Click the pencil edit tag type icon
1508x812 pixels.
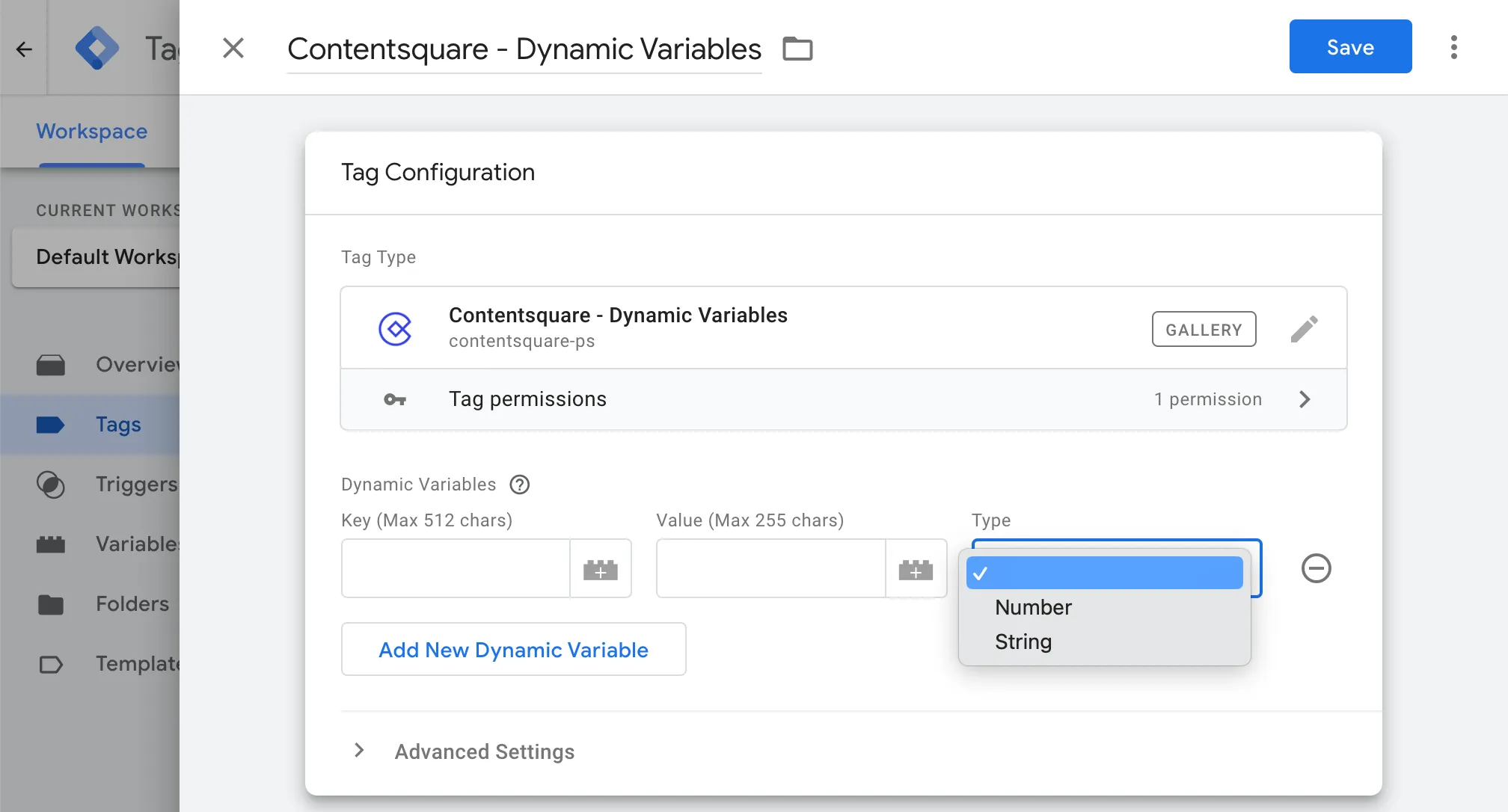[1304, 329]
